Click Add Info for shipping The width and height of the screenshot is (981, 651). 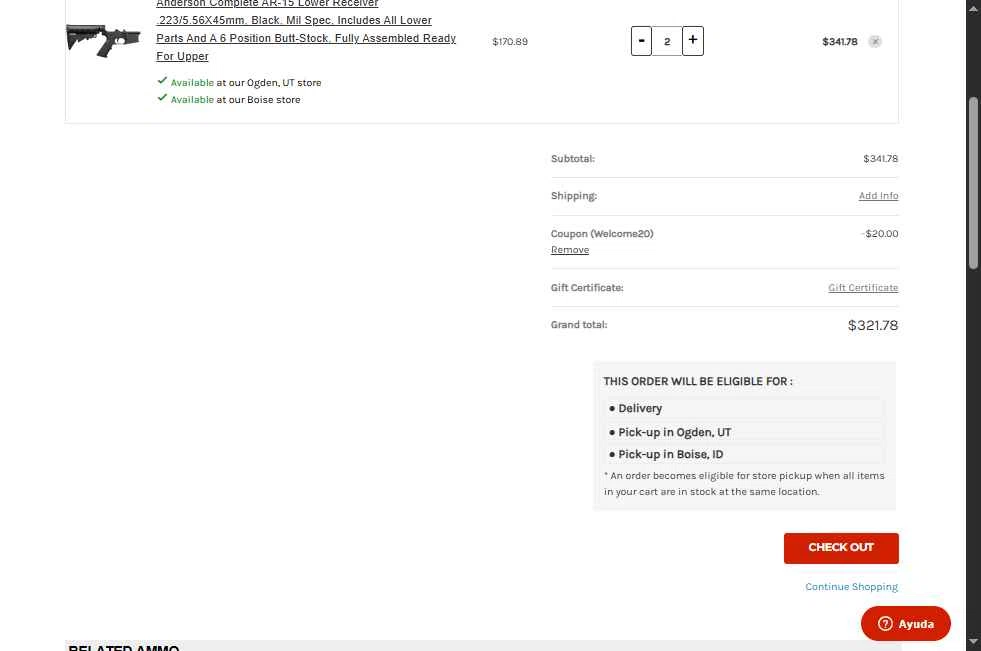tap(878, 196)
